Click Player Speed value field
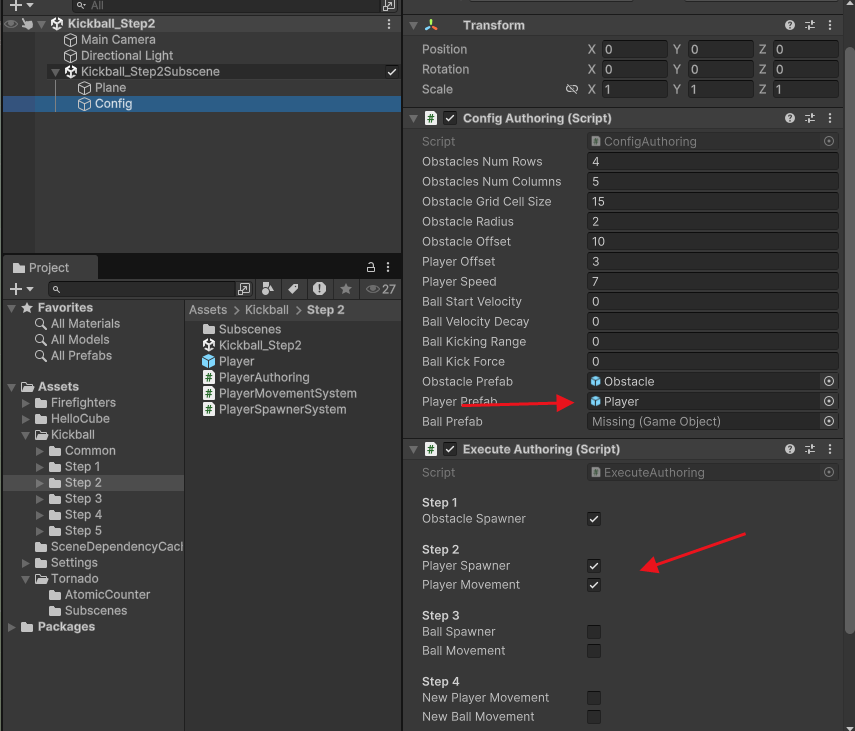This screenshot has width=855, height=731. tap(713, 282)
